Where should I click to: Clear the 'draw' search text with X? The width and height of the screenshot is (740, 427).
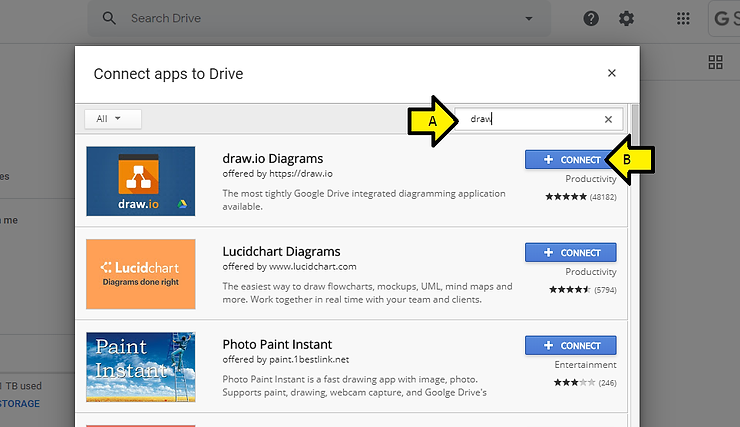[608, 119]
